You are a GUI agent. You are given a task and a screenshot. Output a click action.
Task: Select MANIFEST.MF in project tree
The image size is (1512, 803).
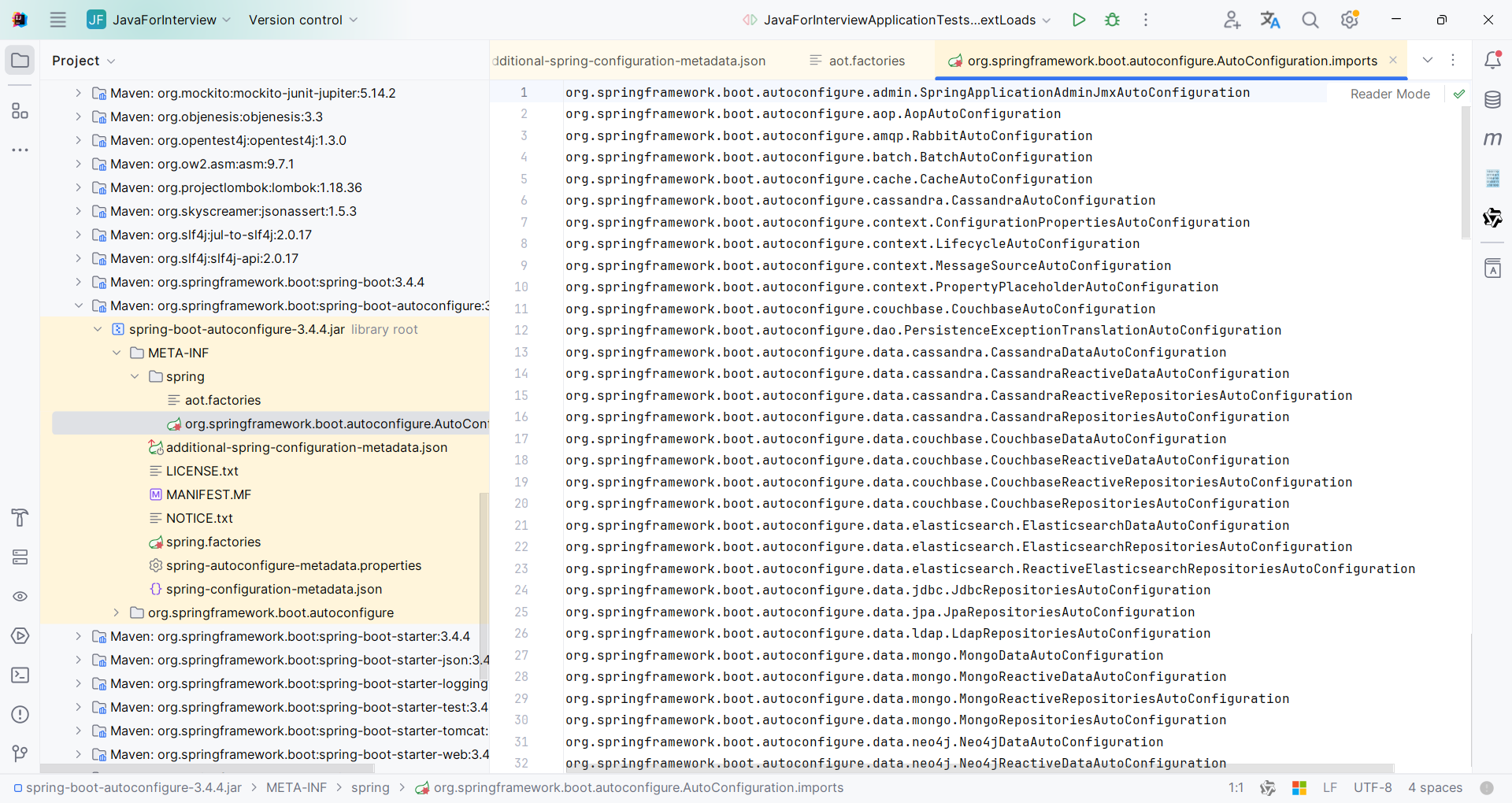pyautogui.click(x=209, y=494)
